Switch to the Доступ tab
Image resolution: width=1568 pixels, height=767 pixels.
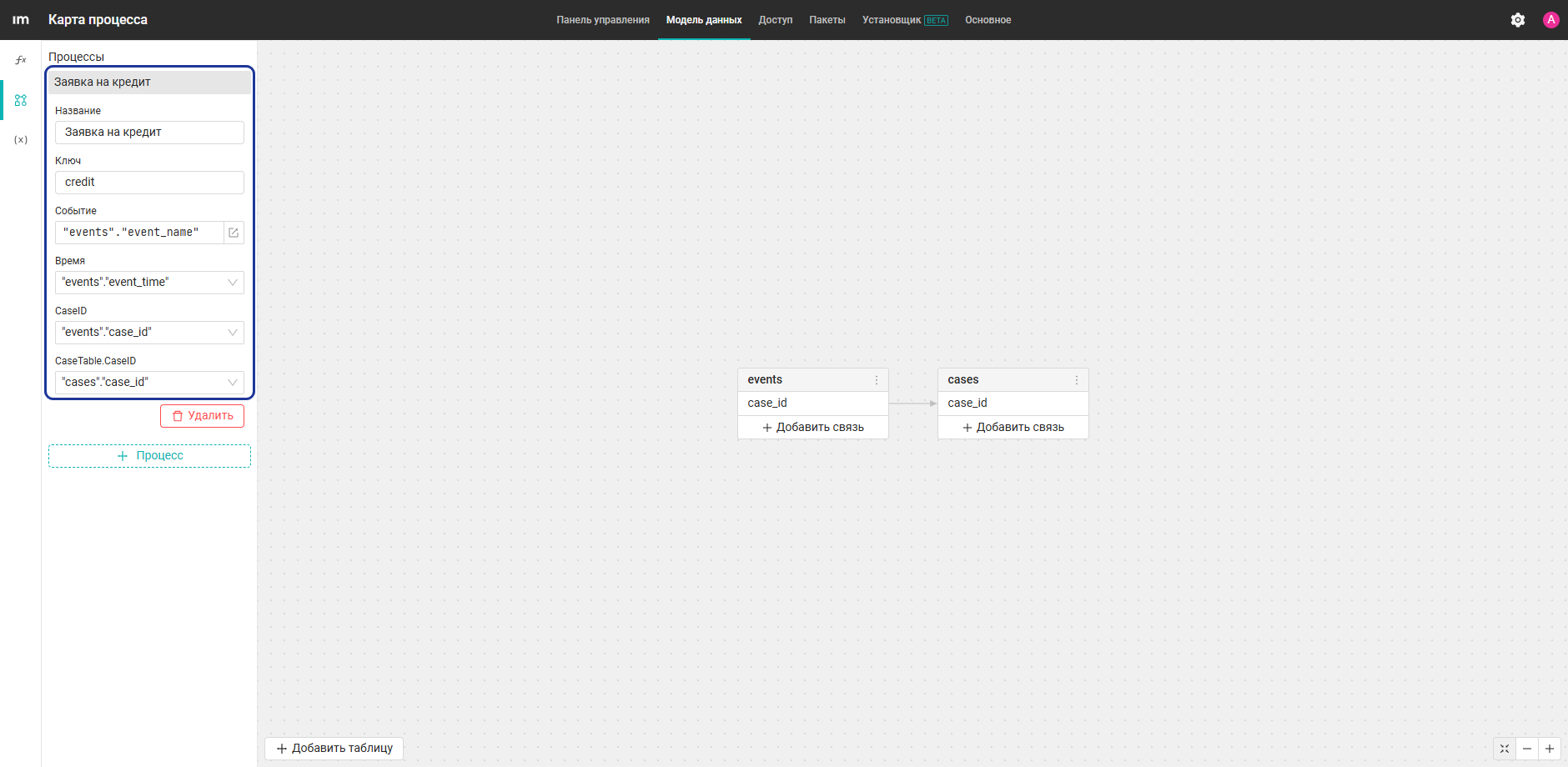(x=776, y=20)
